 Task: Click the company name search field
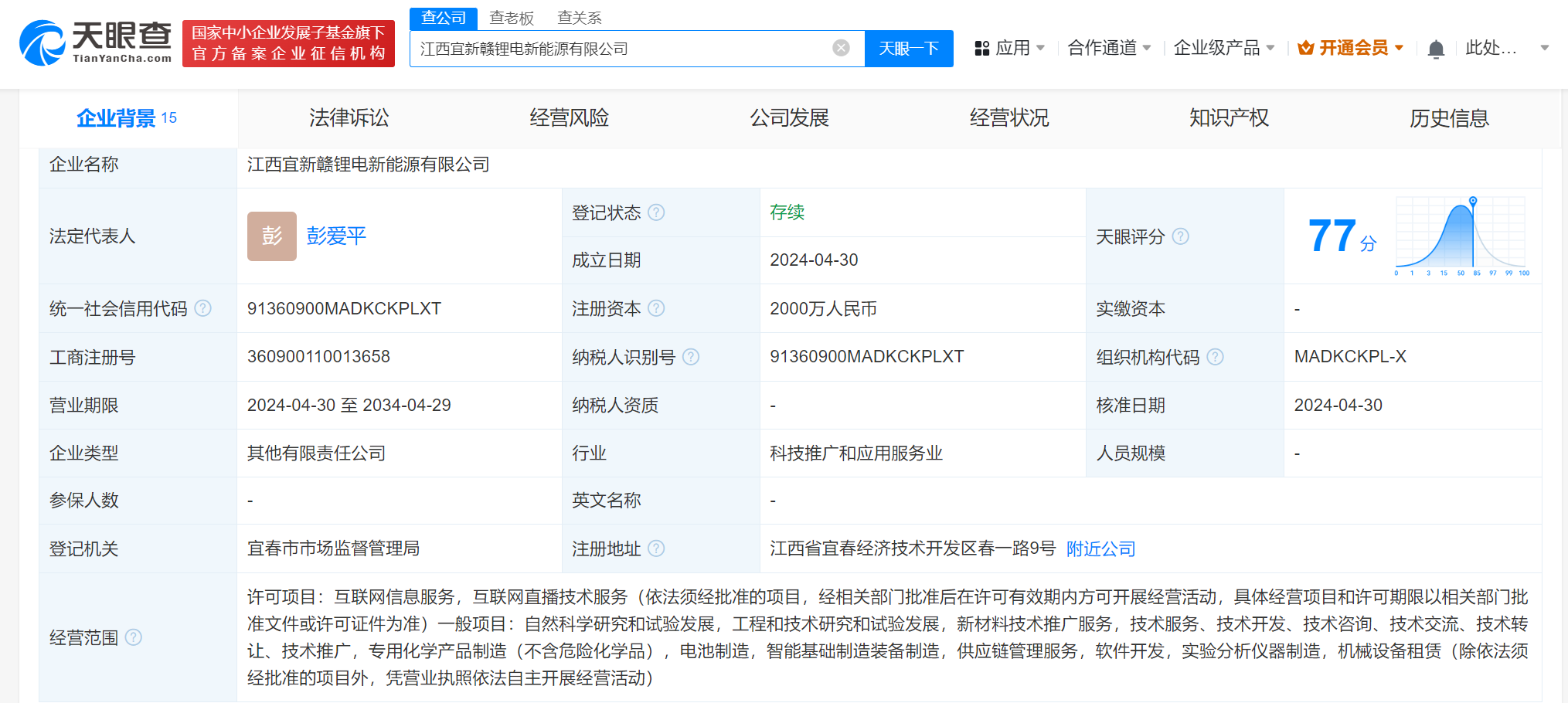point(618,49)
